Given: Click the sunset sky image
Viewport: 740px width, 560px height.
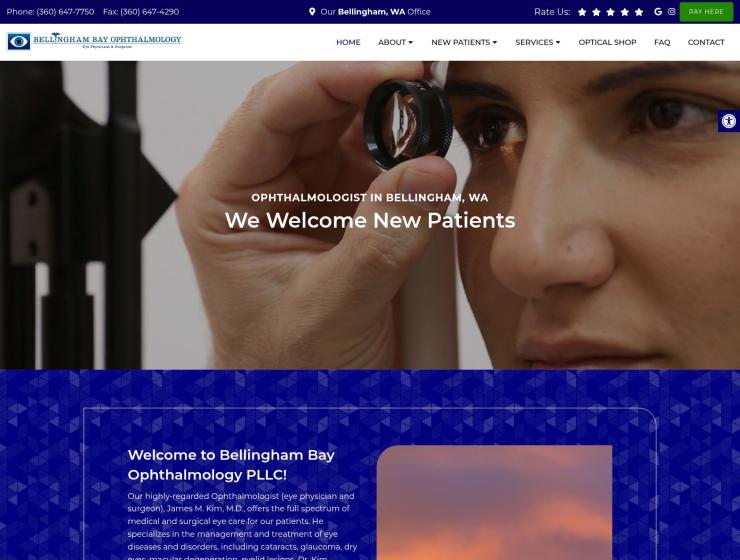Looking at the screenshot, I should pyautogui.click(x=494, y=502).
